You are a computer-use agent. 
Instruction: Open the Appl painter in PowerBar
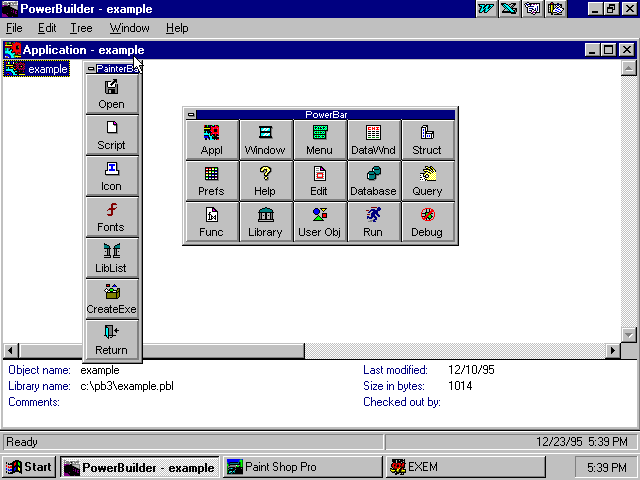(x=212, y=140)
